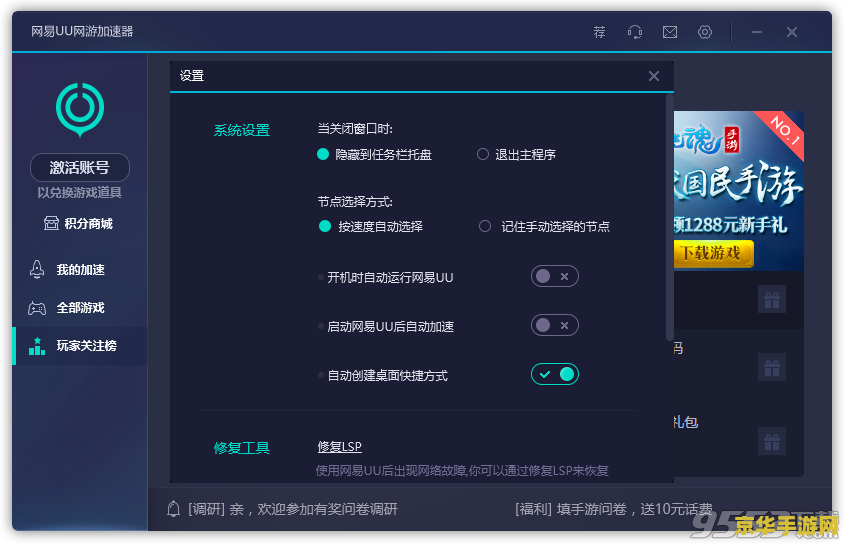Viewport: 844px width, 544px height.
Task: Click the 激活账号 button
Action: pyautogui.click(x=80, y=167)
